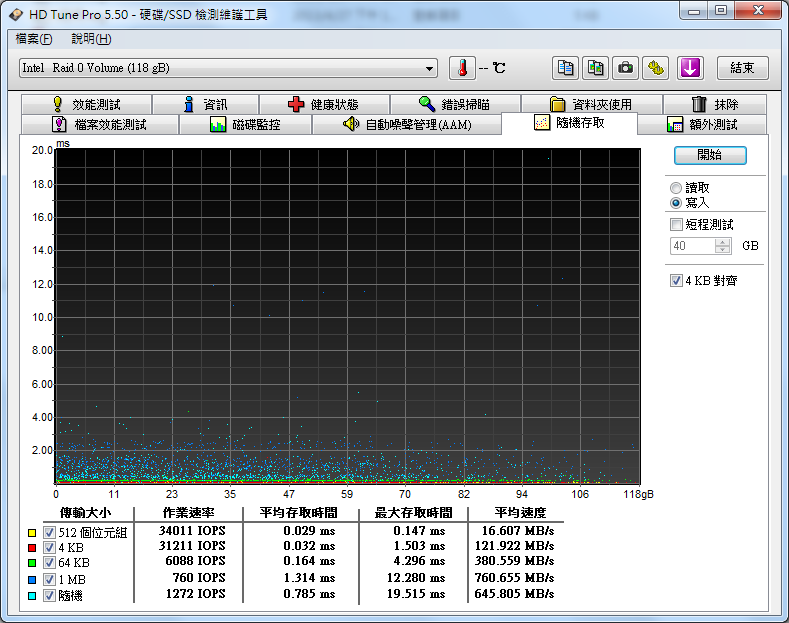Screen dimensions: 789x623
Task: Click the 開始 start button
Action: click(710, 155)
